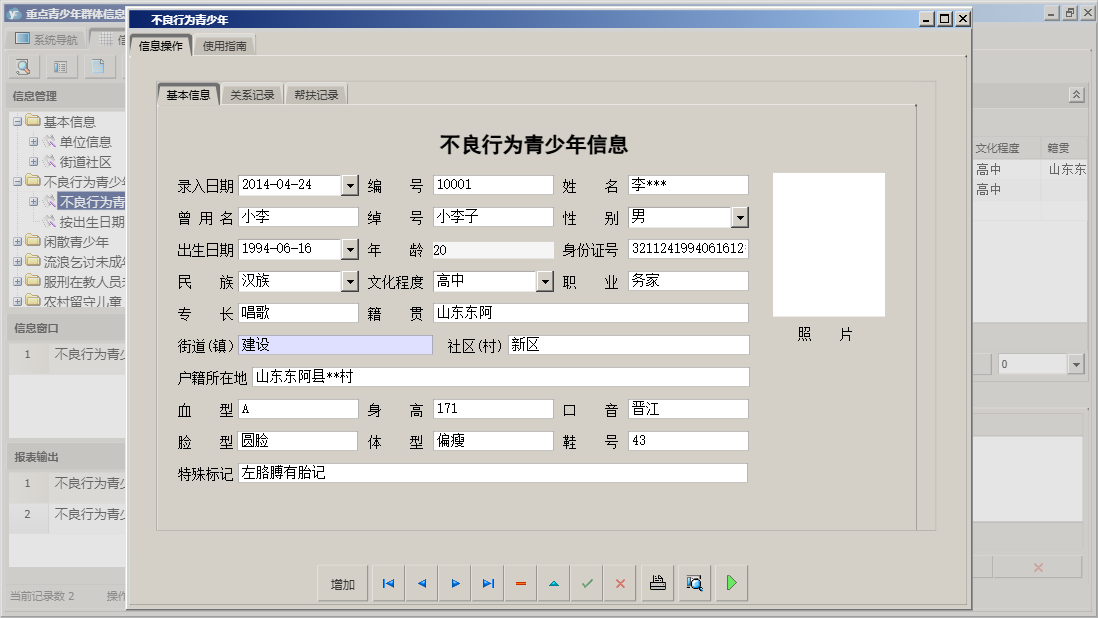Click the printer icon
The height and width of the screenshot is (618, 1098).
pyautogui.click(x=658, y=584)
